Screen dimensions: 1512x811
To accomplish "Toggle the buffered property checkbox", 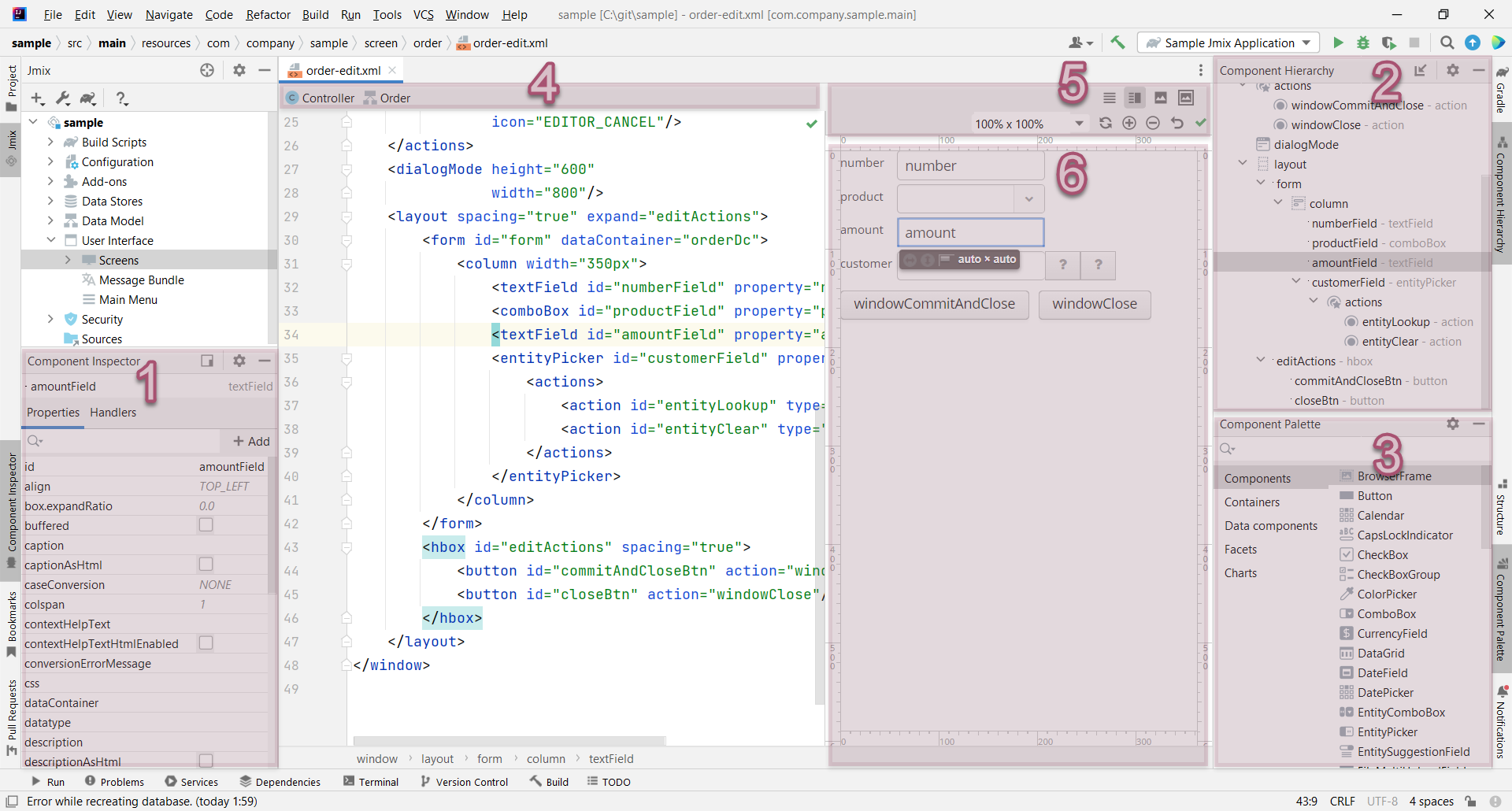I will 206,525.
